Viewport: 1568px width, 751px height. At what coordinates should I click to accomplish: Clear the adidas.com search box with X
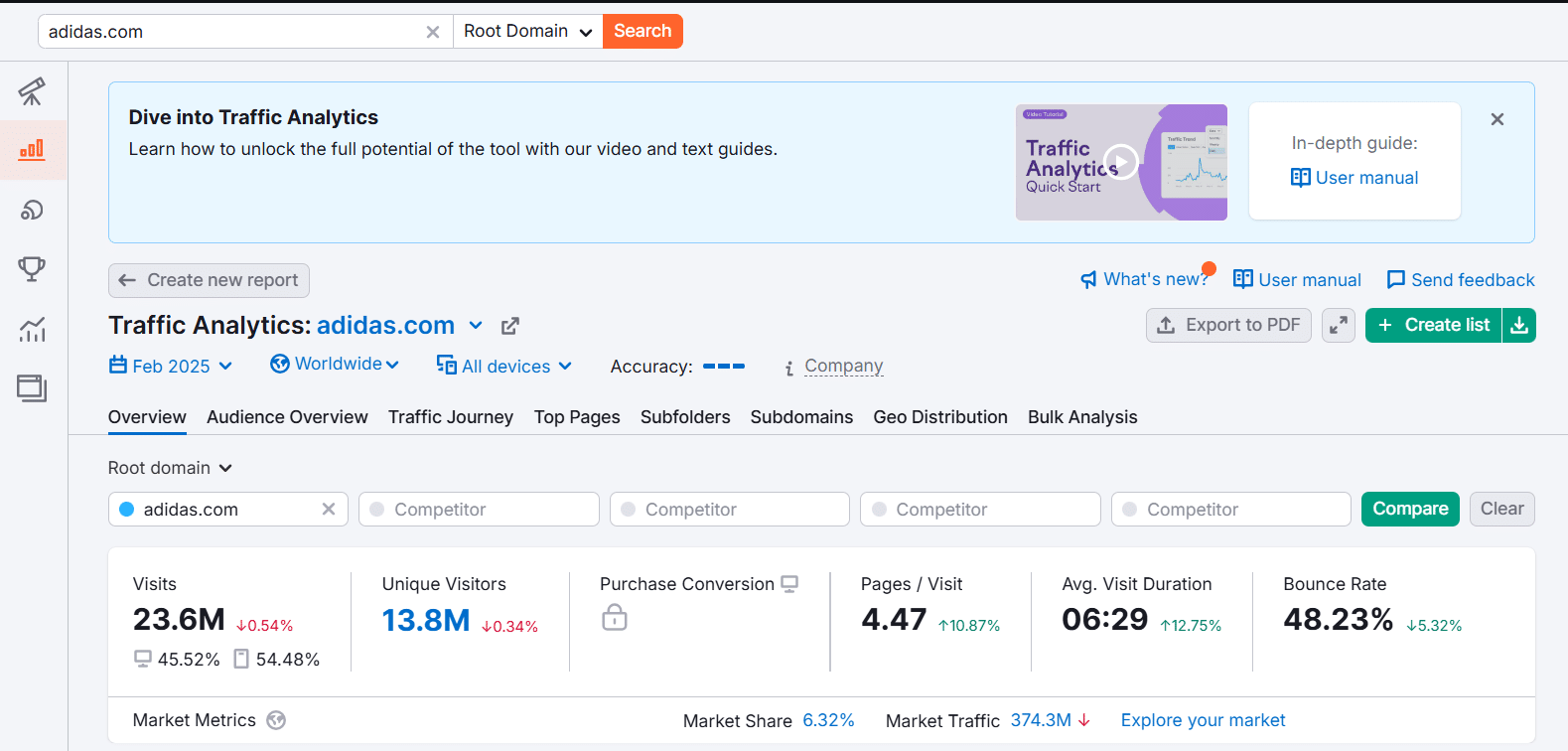click(433, 32)
